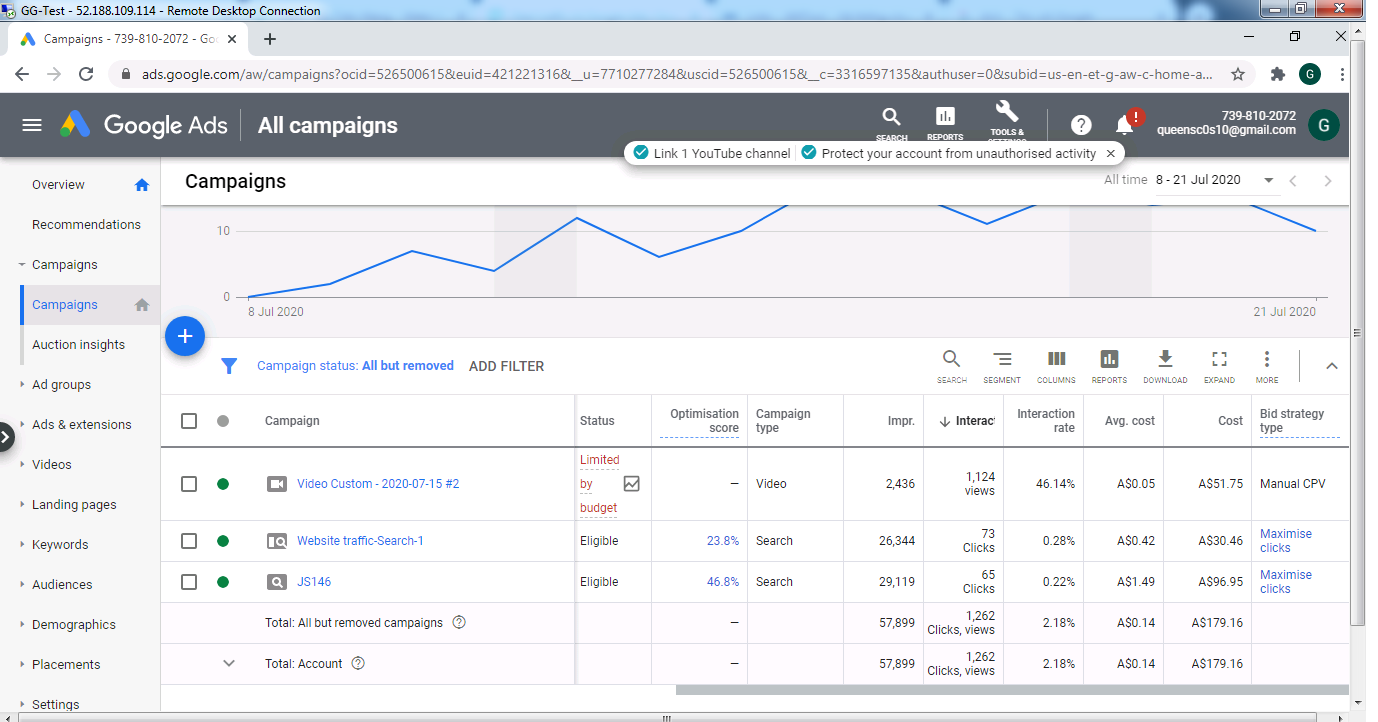Click optimisation score 23.8%
The height and width of the screenshot is (722, 1378).
(x=723, y=541)
